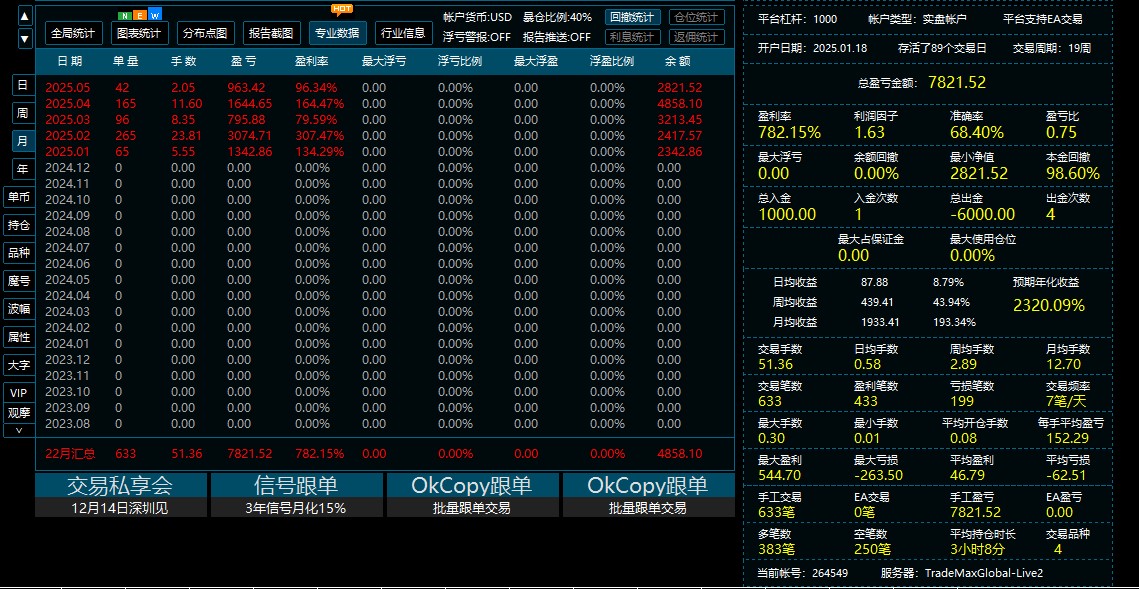Select the 日 period sidebar button
1139x589 pixels.
coord(23,85)
